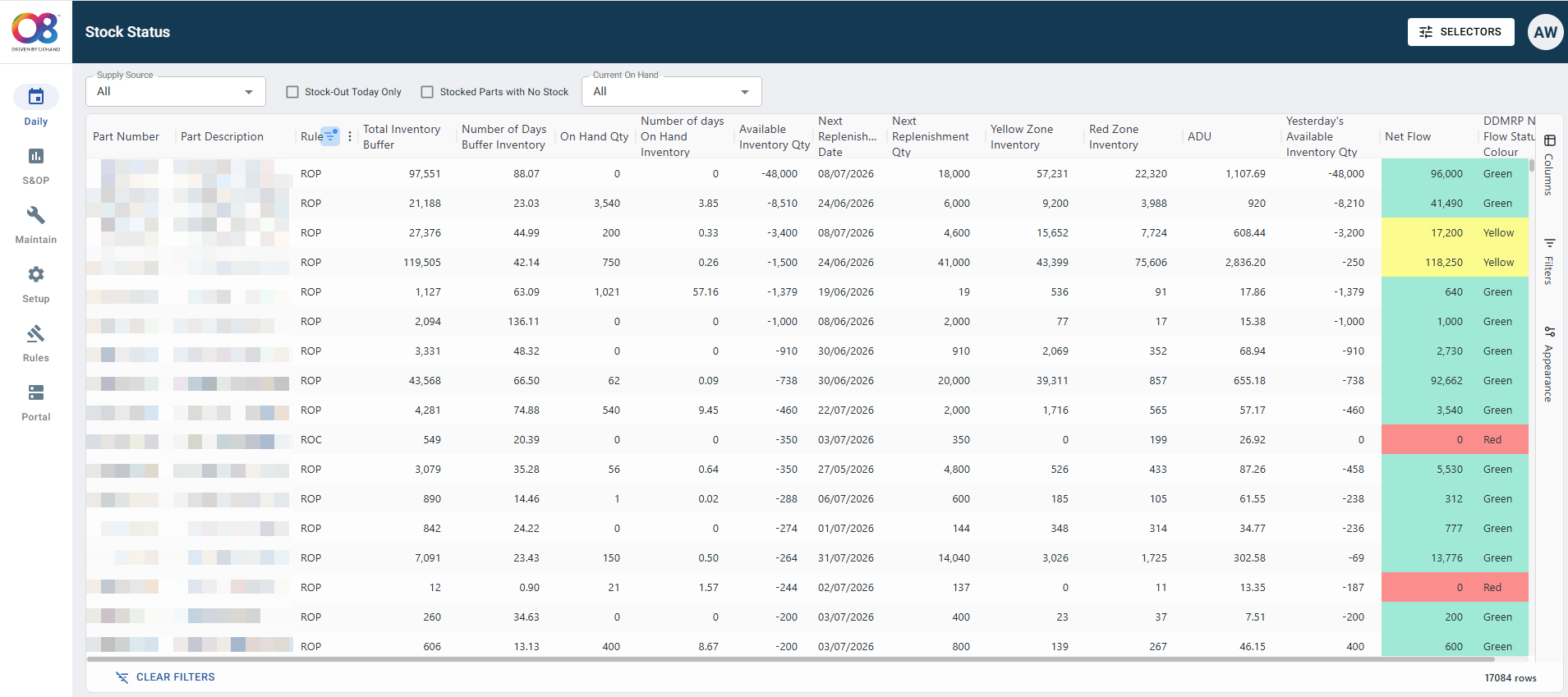This screenshot has width=1568, height=697.
Task: Click days on hand value 57.16
Action: (x=706, y=291)
